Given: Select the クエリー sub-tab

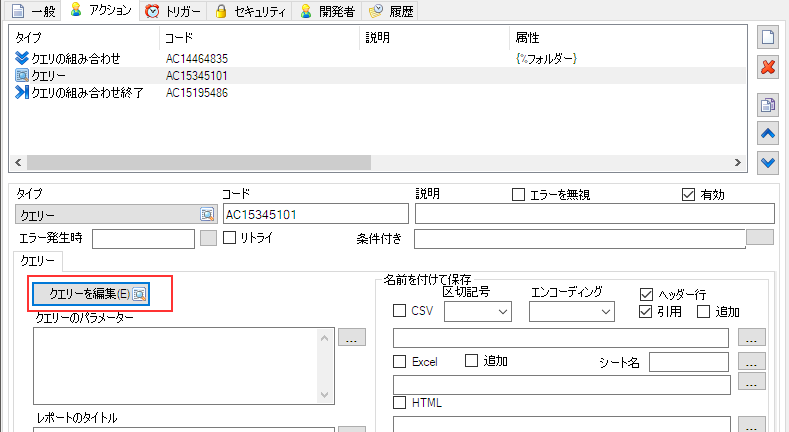Looking at the screenshot, I should tap(38, 261).
